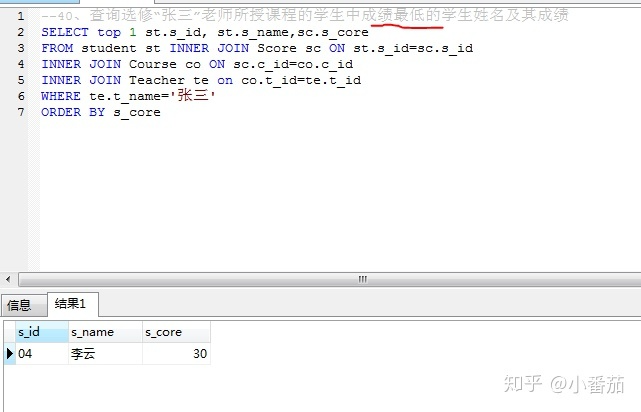
Task: Click 'Teacher' table name on line 5
Action: coord(157,80)
